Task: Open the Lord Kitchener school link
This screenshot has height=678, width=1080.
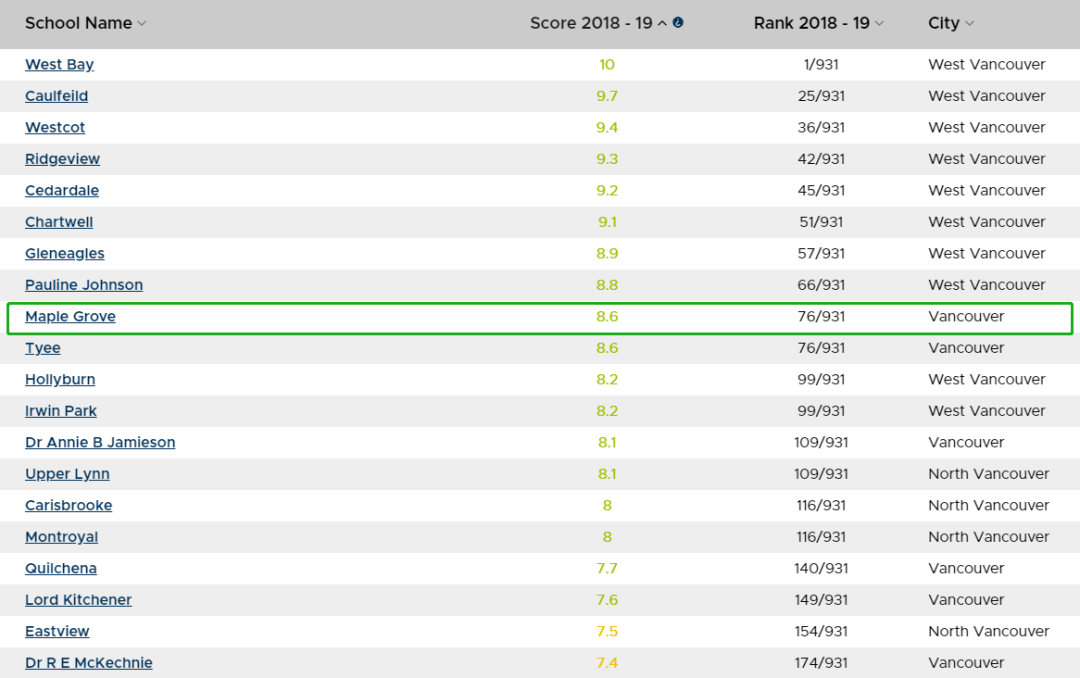Action: pos(79,600)
